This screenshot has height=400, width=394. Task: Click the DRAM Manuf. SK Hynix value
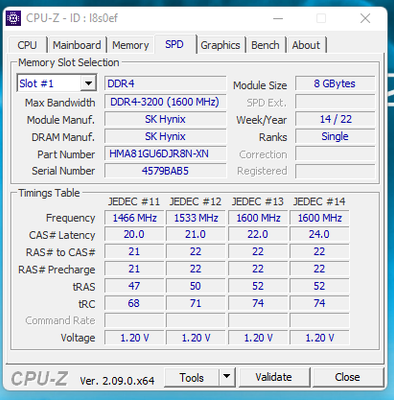coord(165,136)
